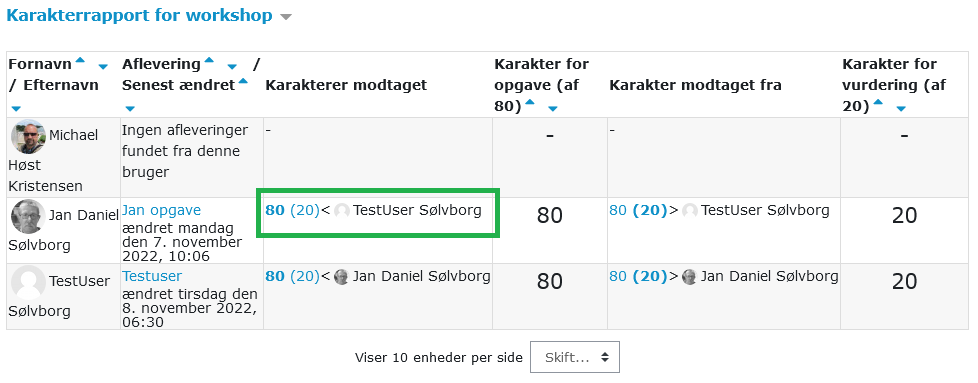
Task: Open the Skift... items per page dropdown
Action: coord(574,357)
